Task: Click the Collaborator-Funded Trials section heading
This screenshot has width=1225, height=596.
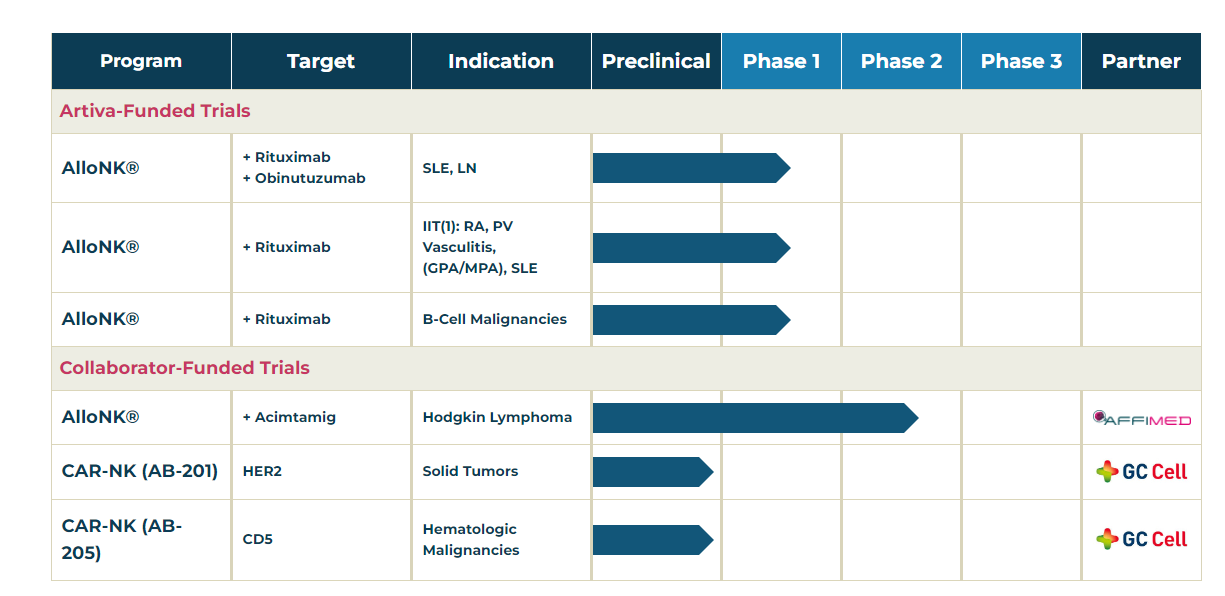Action: [185, 368]
